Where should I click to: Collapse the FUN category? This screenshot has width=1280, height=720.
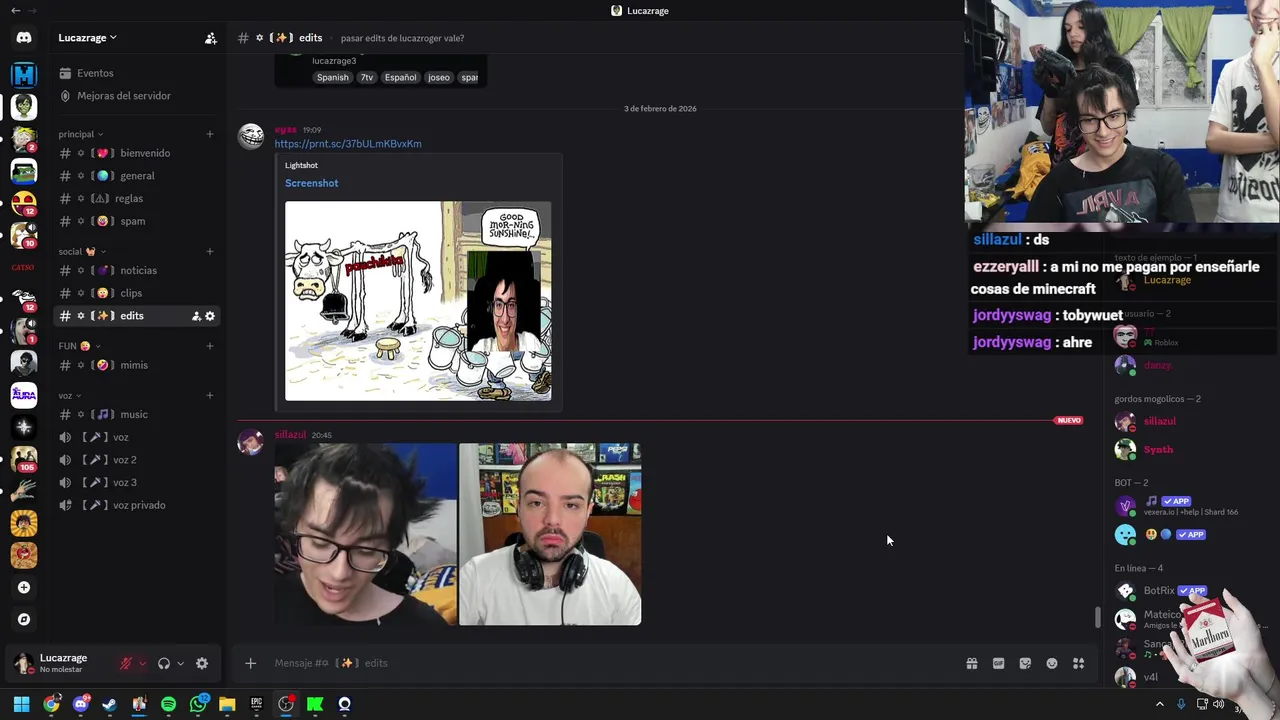point(79,346)
